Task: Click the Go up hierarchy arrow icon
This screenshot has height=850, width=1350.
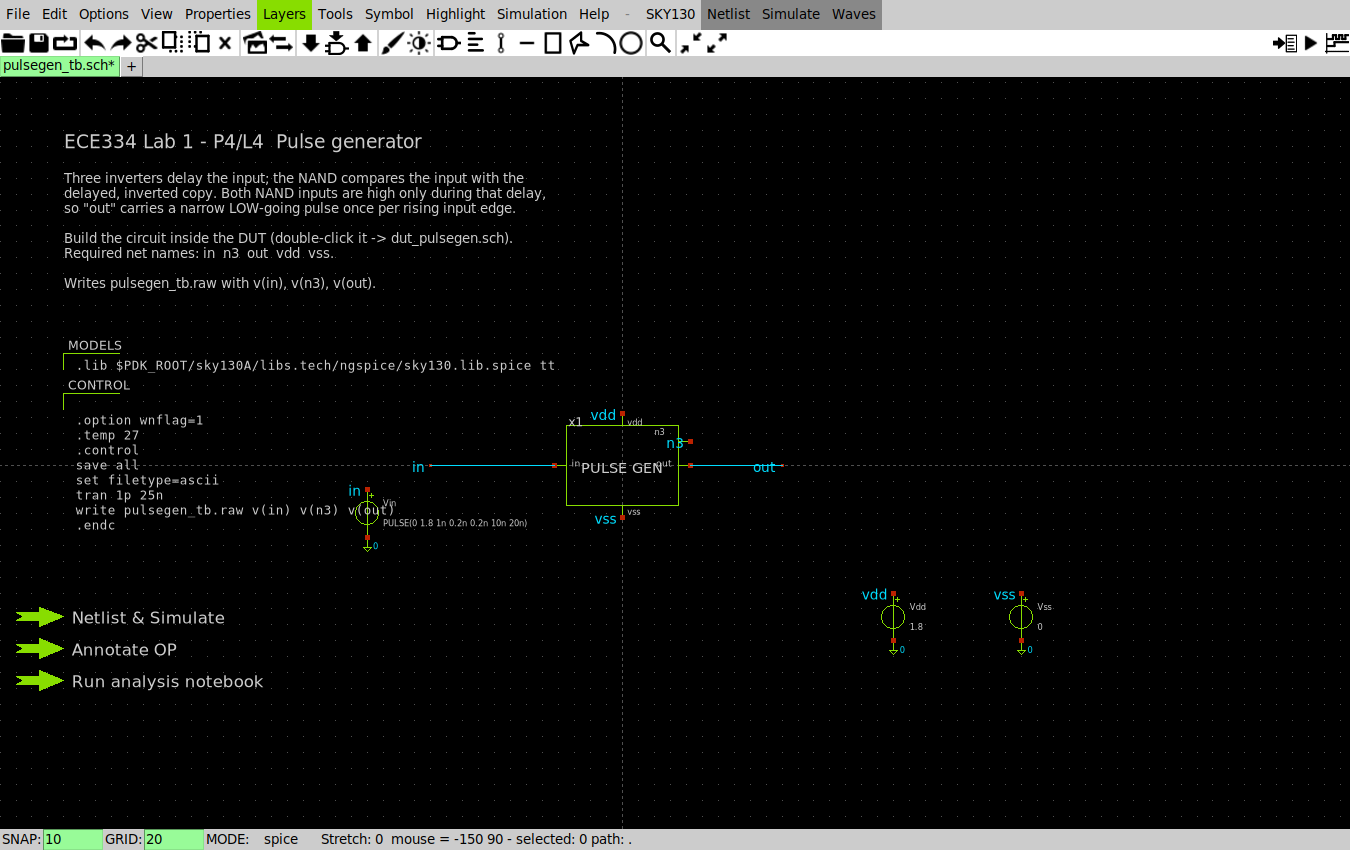Action: (363, 43)
